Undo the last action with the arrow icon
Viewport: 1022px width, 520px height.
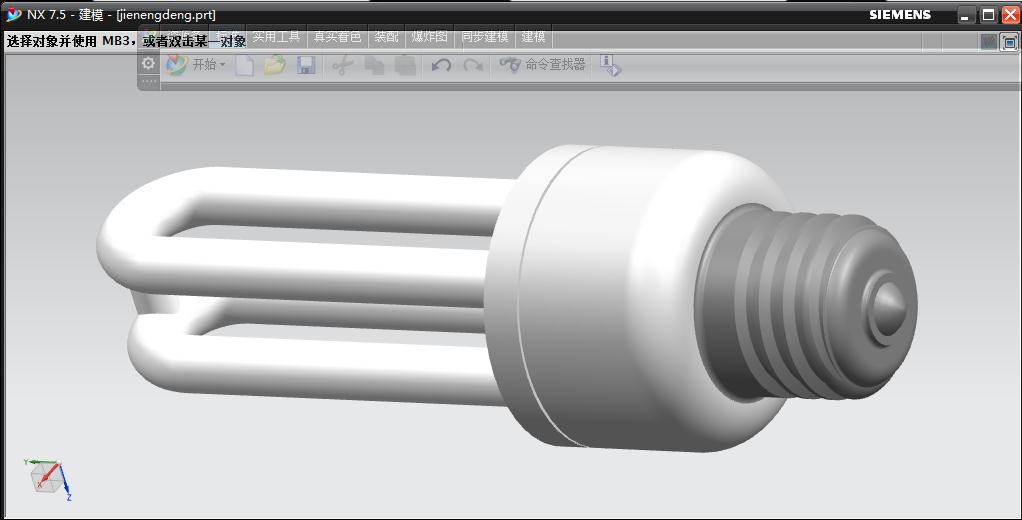[x=441, y=65]
